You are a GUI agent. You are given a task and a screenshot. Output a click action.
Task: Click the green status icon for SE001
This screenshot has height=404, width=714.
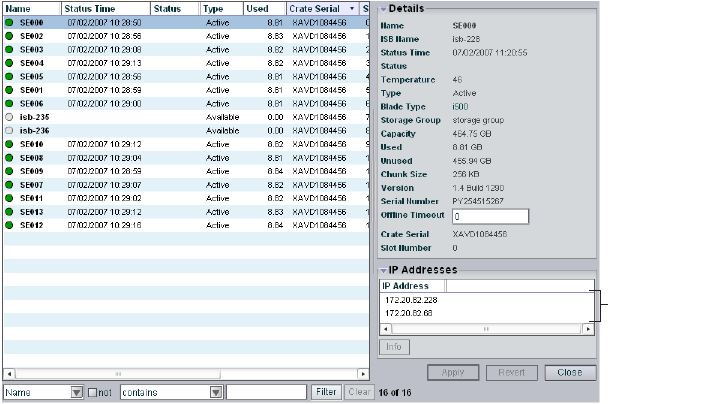click(9, 90)
